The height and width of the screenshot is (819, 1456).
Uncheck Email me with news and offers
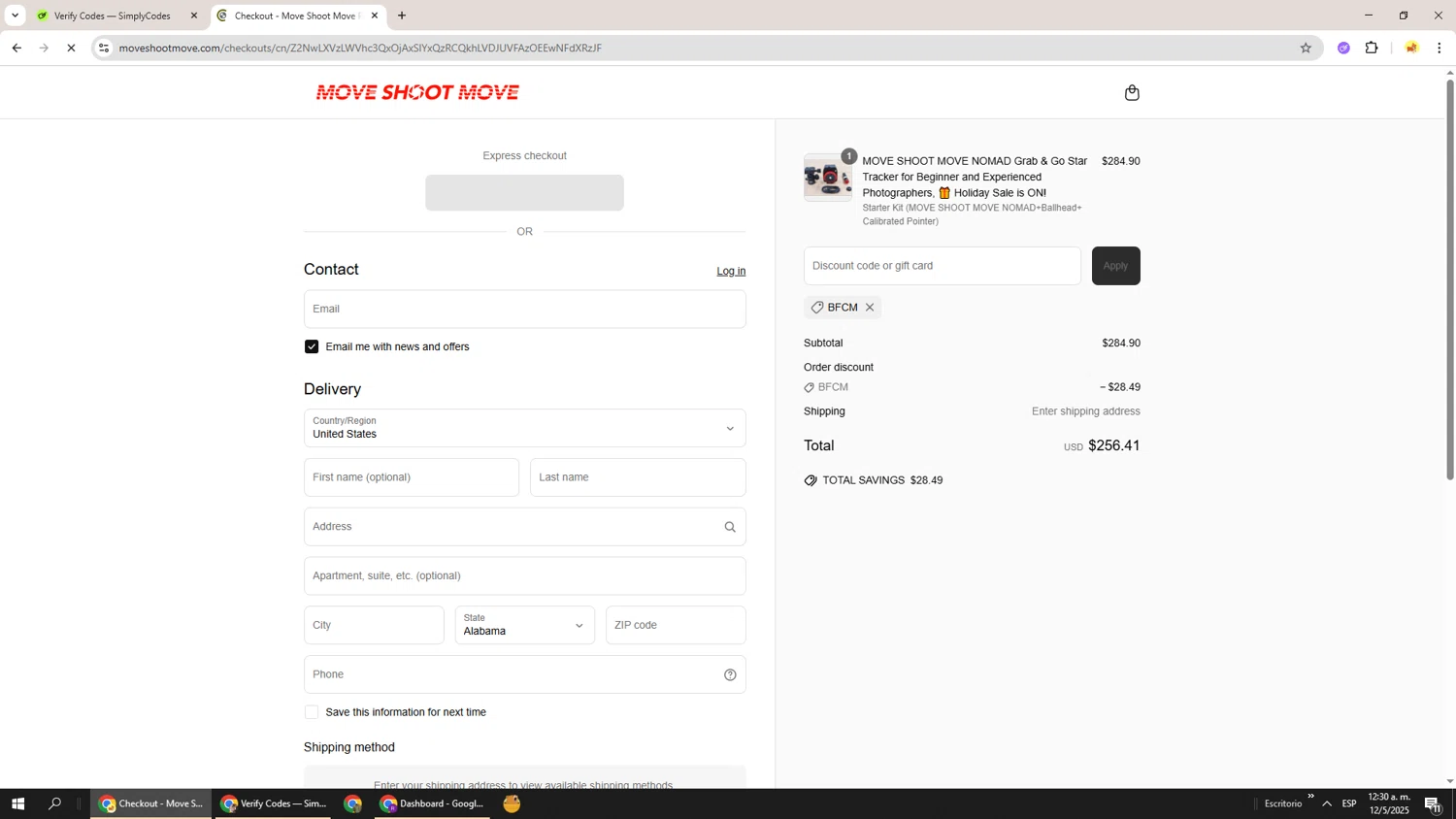point(312,346)
